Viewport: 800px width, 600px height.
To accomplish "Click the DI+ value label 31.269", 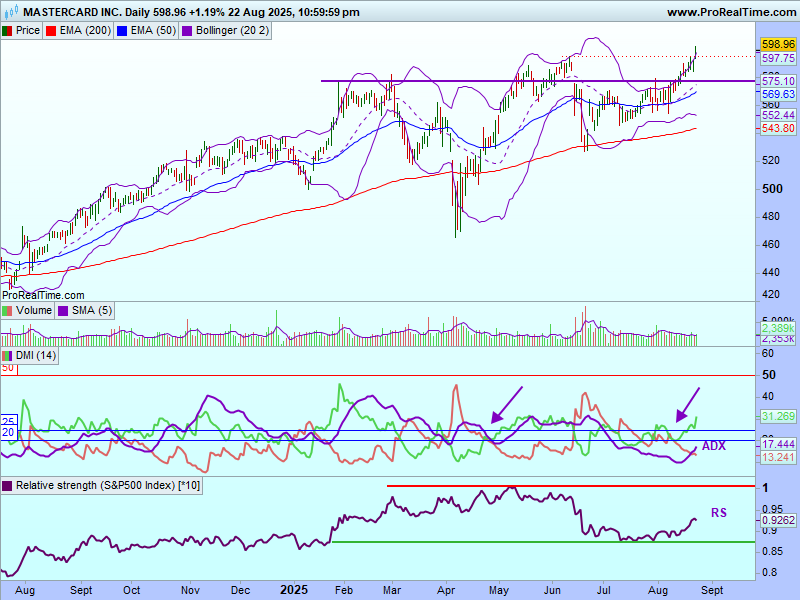I will [x=778, y=416].
